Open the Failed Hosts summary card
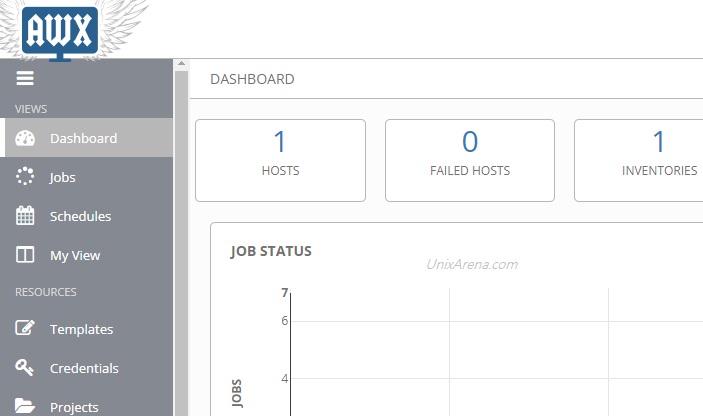This screenshot has height=416, width=703. (469, 160)
